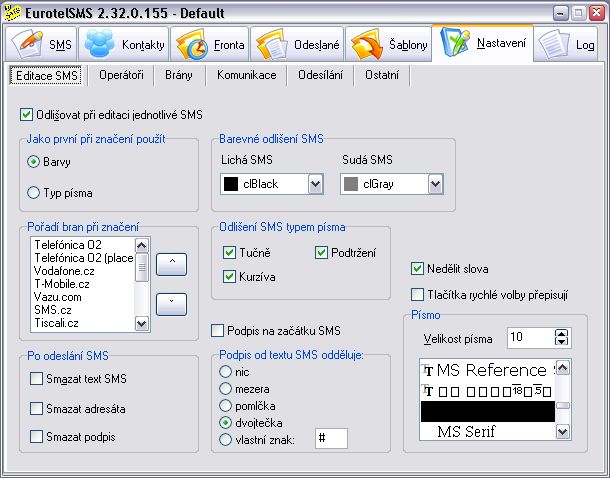This screenshot has height=478, width=610.
Task: Click the vlastní znak input field
Action: pyautogui.click(x=331, y=438)
